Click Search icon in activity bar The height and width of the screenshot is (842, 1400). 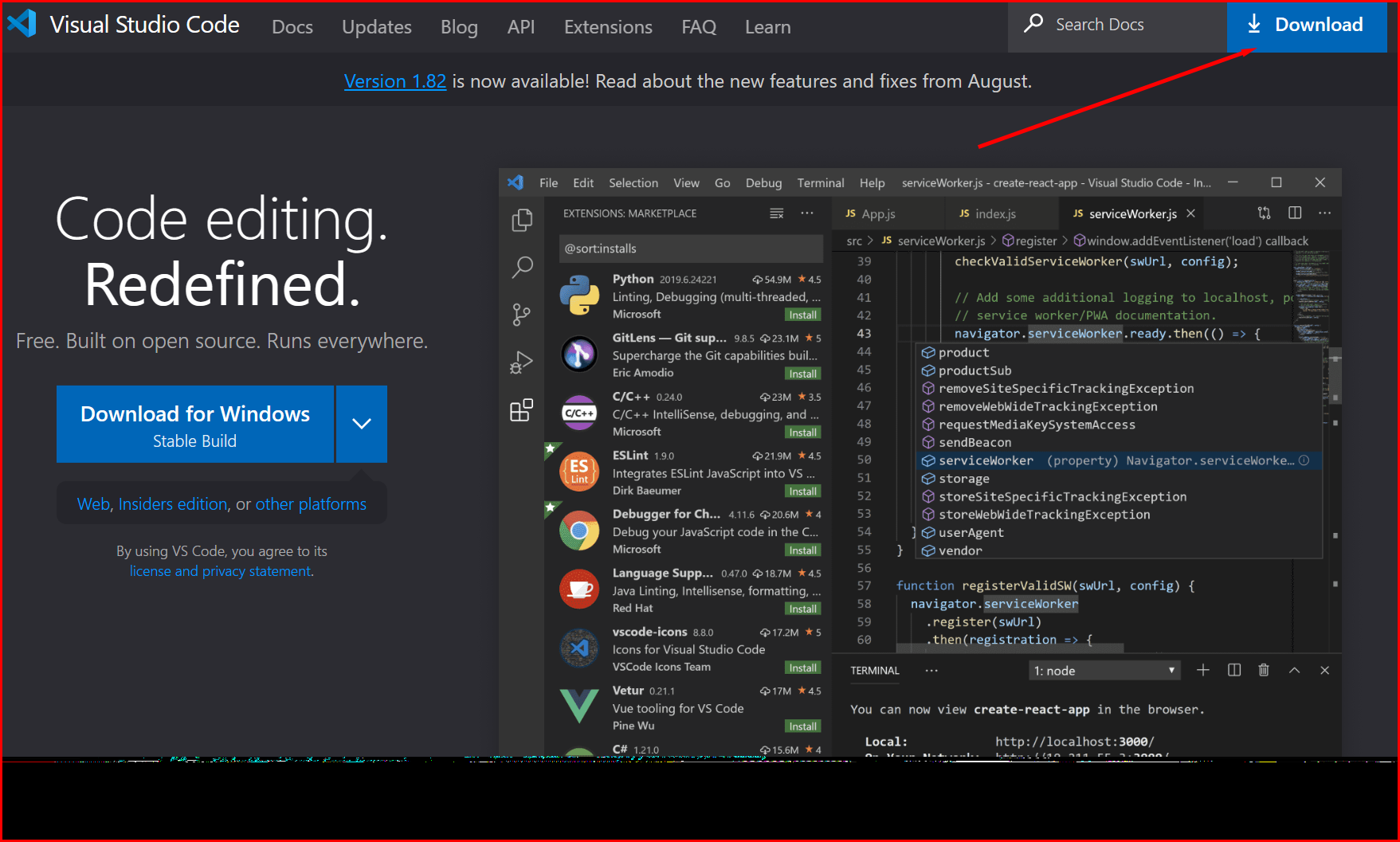click(x=522, y=267)
